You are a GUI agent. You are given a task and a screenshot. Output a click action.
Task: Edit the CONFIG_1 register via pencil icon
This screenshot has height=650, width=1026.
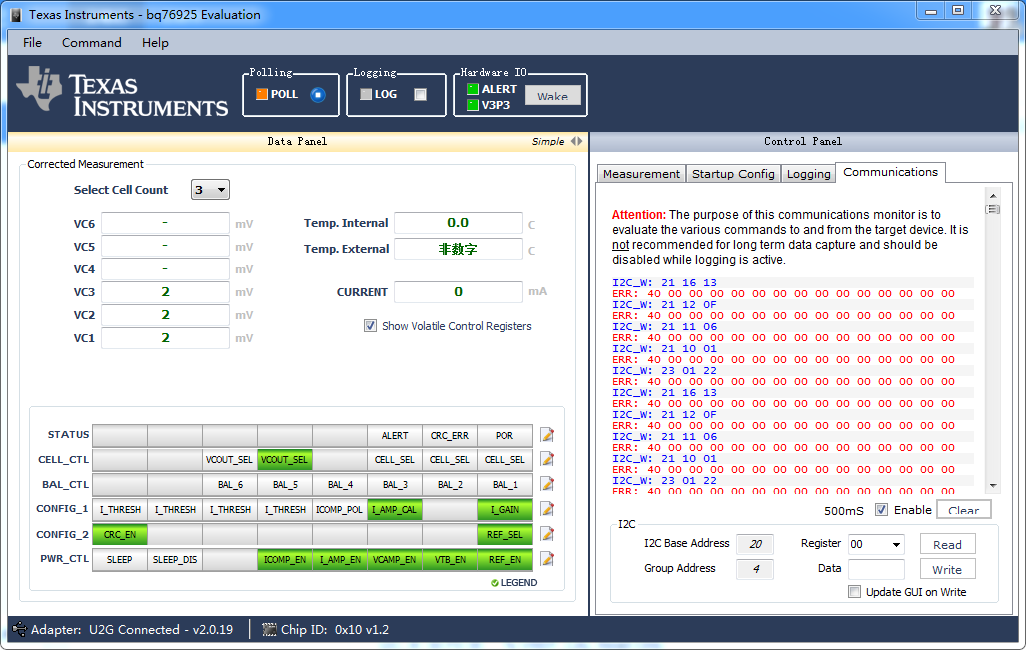tap(547, 509)
